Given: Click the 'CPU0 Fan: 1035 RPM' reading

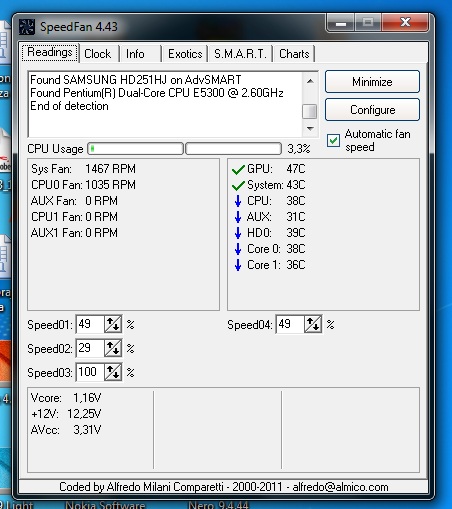Looking at the screenshot, I should pos(83,185).
